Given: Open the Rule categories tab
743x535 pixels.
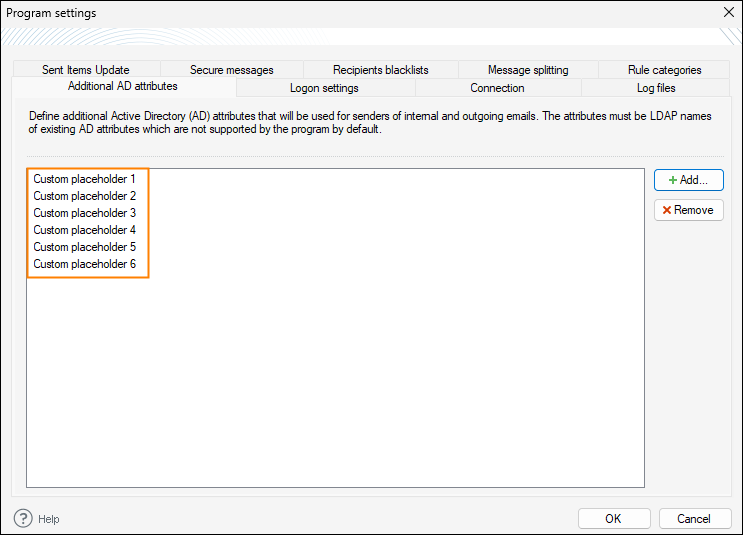Looking at the screenshot, I should [x=664, y=70].
